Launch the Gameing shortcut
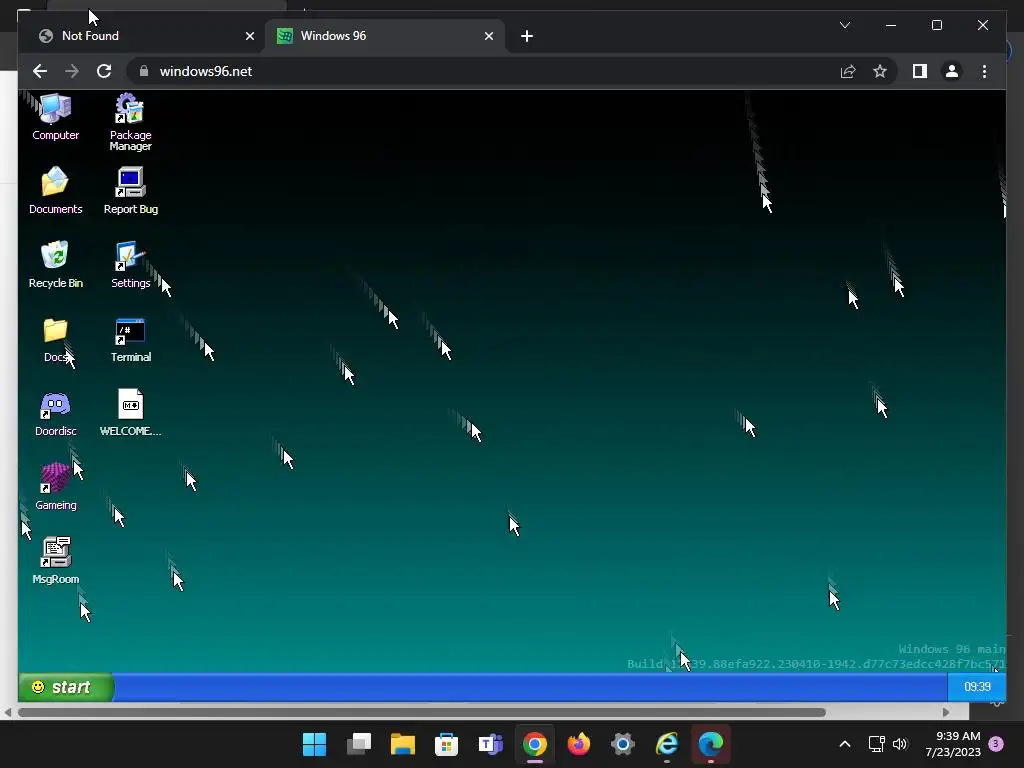 tap(56, 487)
